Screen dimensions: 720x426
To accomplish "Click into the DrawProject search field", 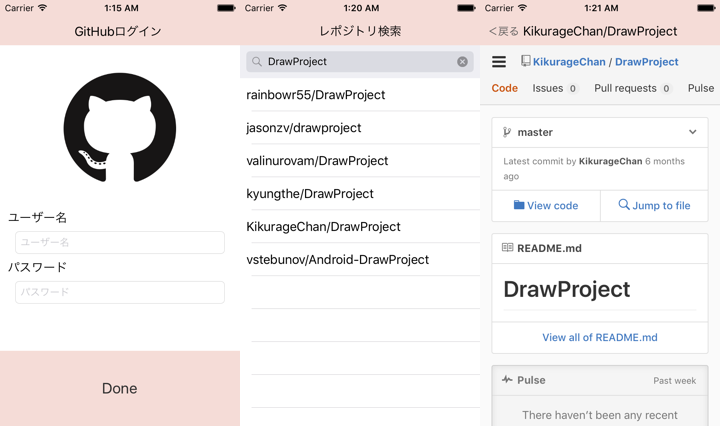I will (360, 62).
